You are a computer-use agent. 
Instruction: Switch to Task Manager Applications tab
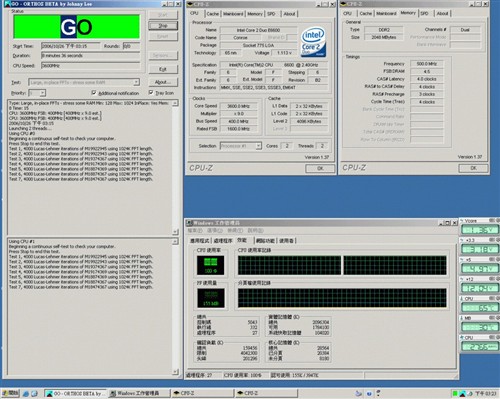(x=199, y=241)
